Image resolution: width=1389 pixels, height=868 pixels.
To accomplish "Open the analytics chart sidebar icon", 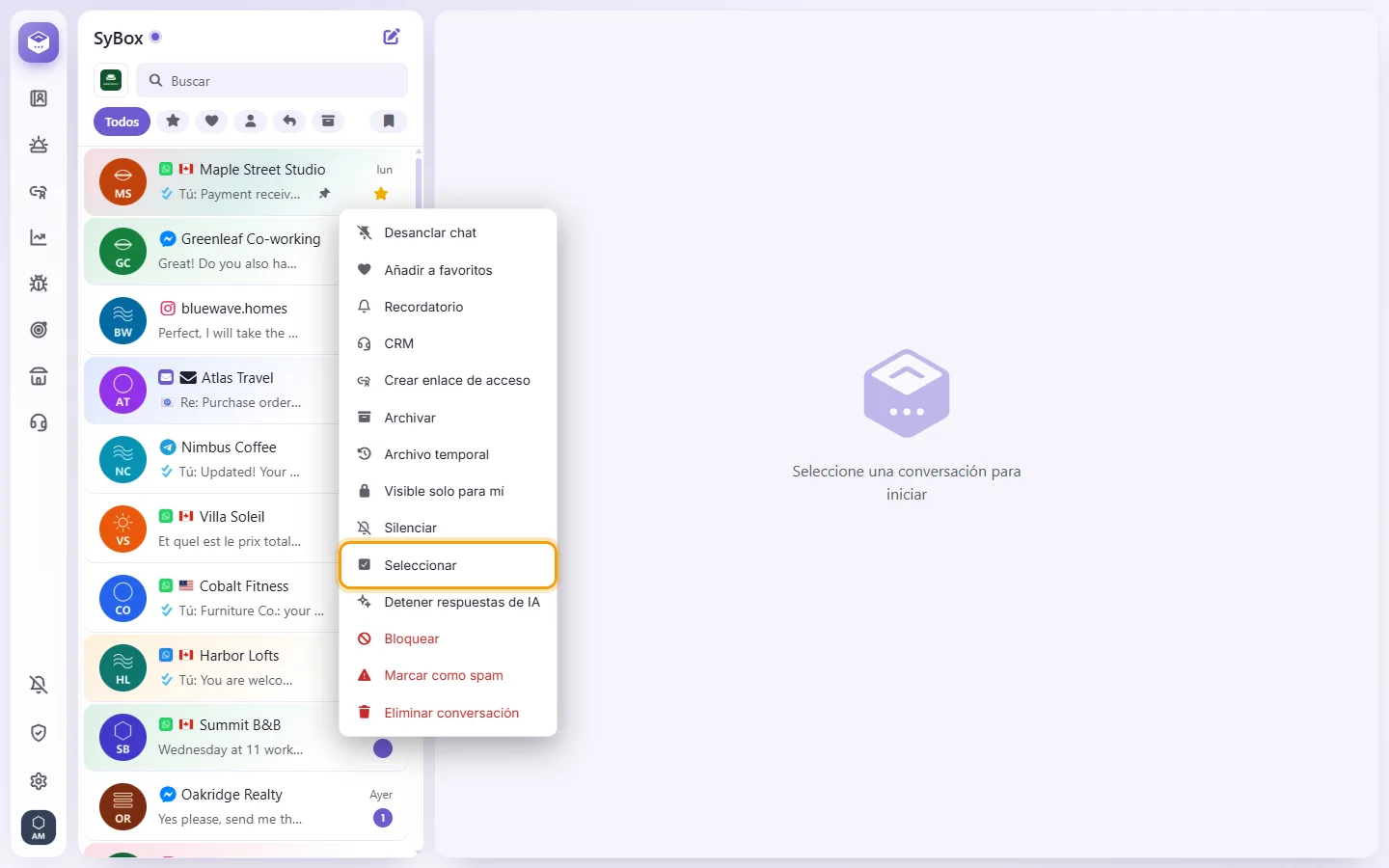I will tap(39, 237).
